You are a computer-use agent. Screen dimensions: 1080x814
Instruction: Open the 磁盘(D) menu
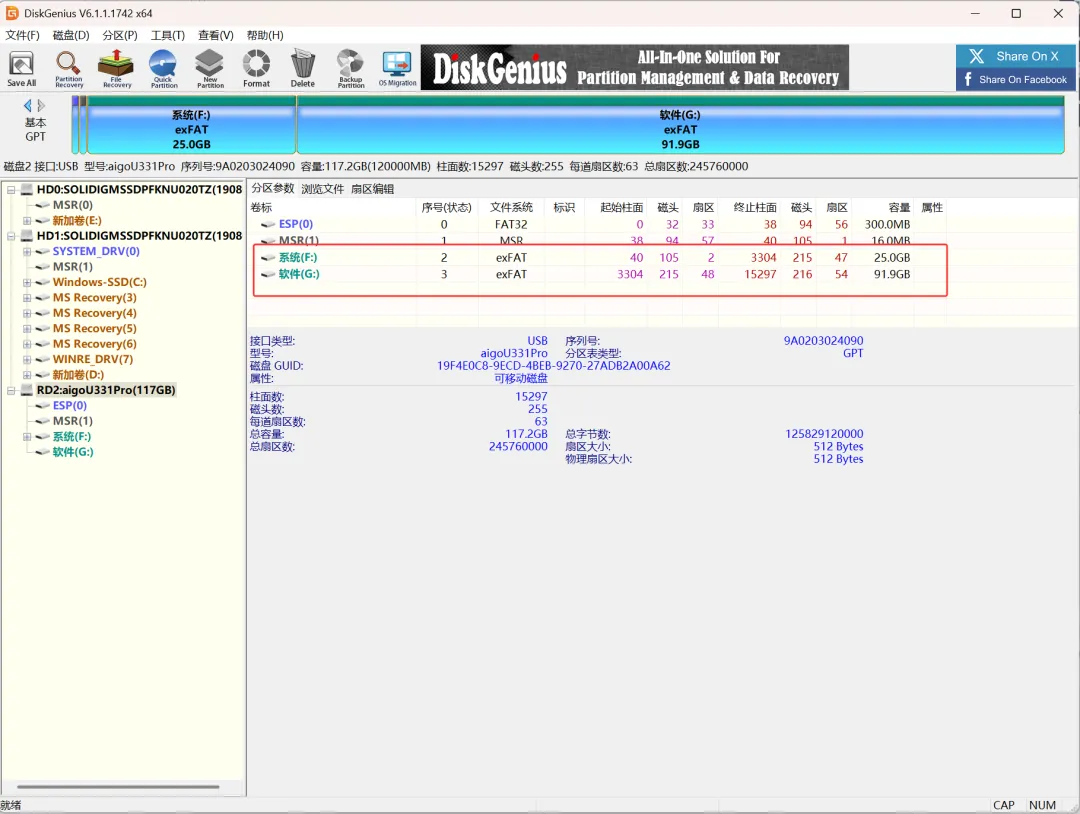coord(71,35)
